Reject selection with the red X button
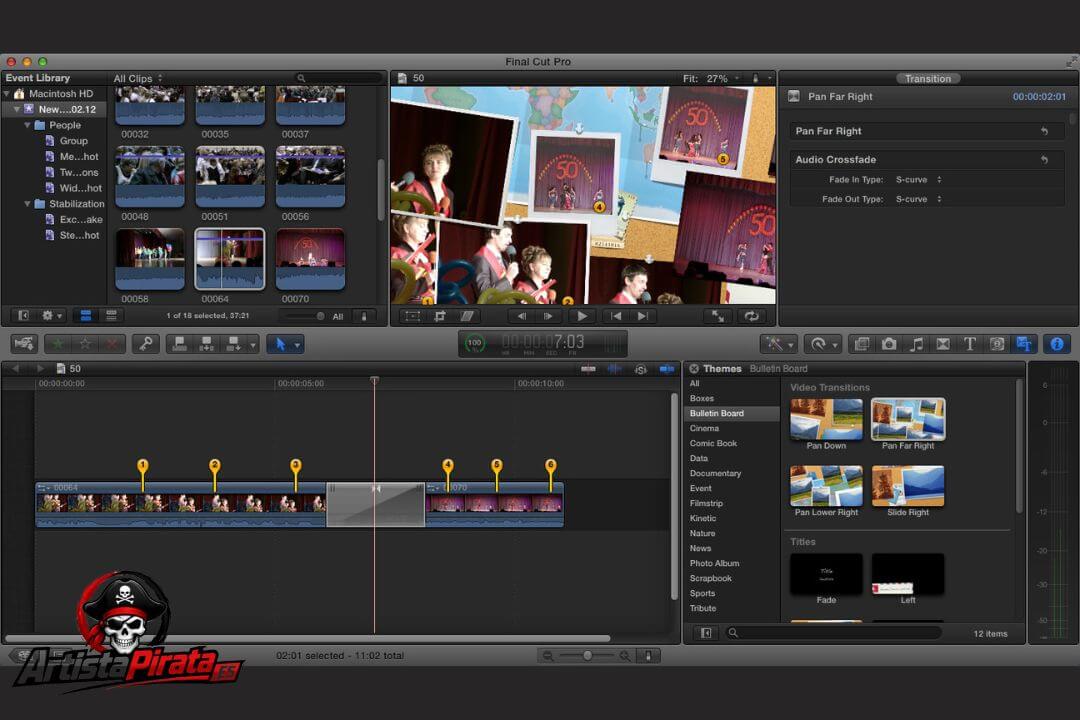 coord(112,343)
